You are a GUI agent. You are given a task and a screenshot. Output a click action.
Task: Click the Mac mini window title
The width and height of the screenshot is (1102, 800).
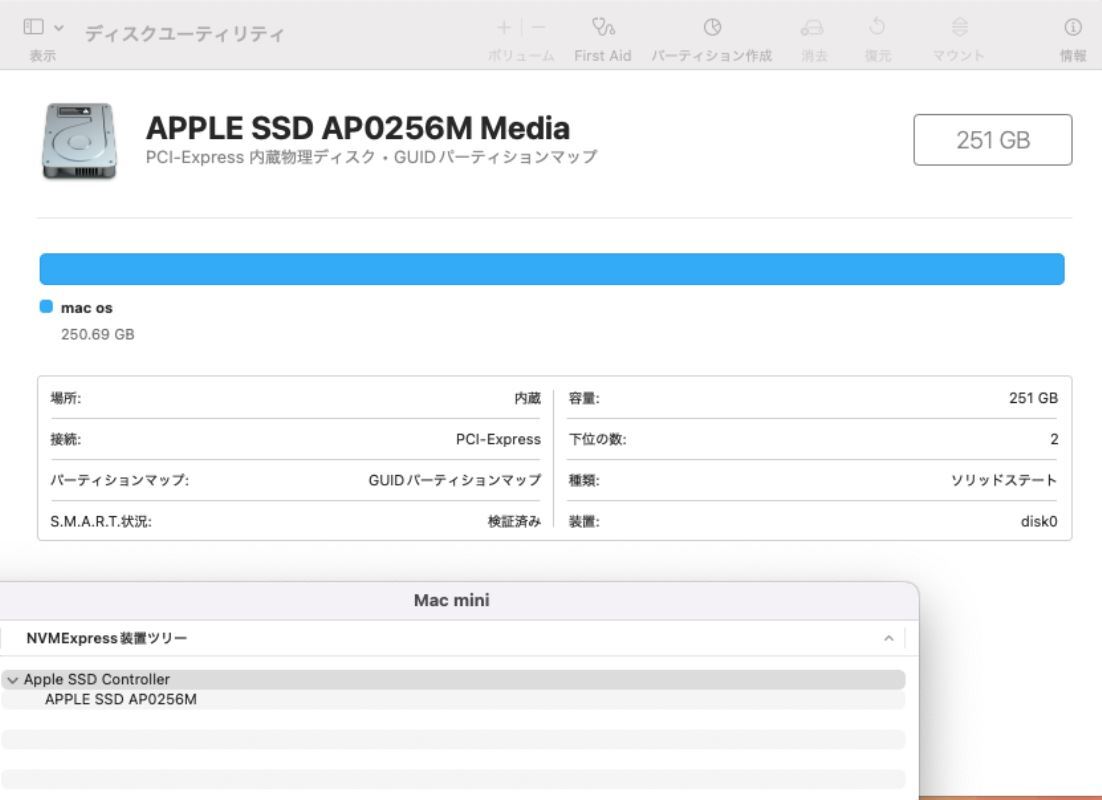tap(452, 600)
